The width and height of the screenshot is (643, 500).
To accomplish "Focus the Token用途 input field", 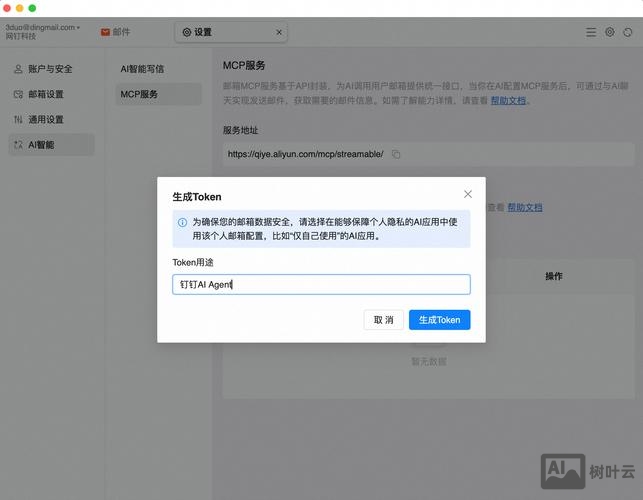I will pos(321,284).
